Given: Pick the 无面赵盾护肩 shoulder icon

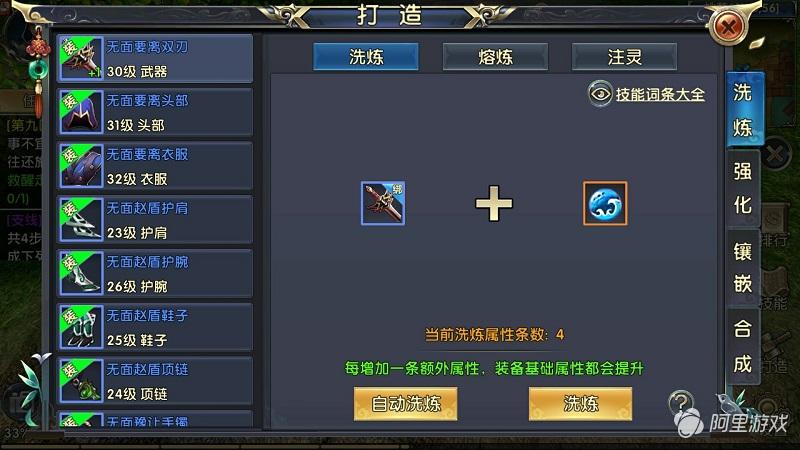Looking at the screenshot, I should (x=81, y=219).
